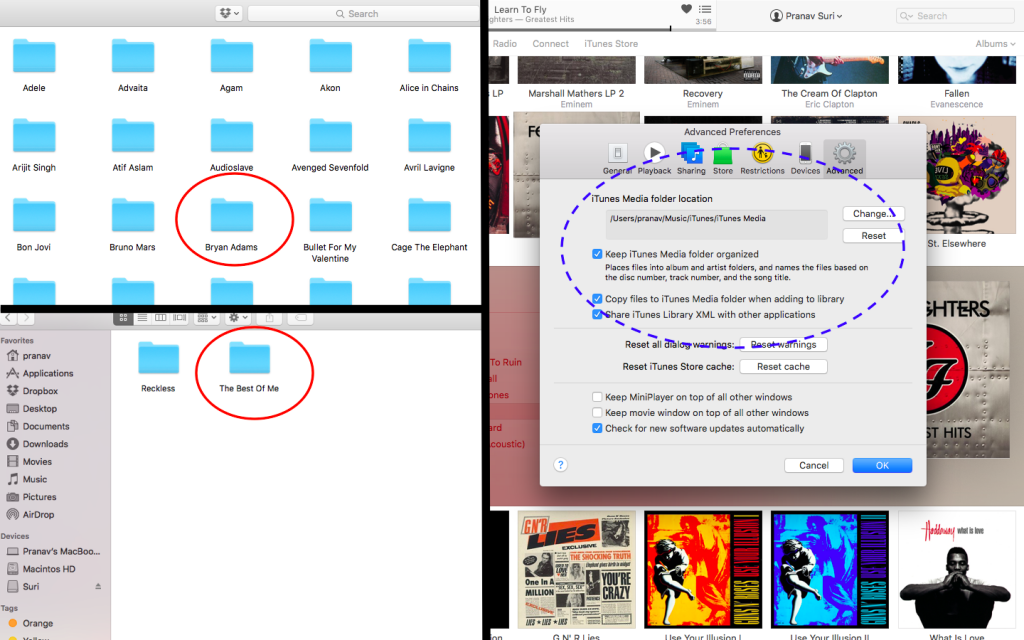This screenshot has width=1024, height=640.
Task: Switch to the iTunes Store tab
Action: pyautogui.click(x=611, y=44)
